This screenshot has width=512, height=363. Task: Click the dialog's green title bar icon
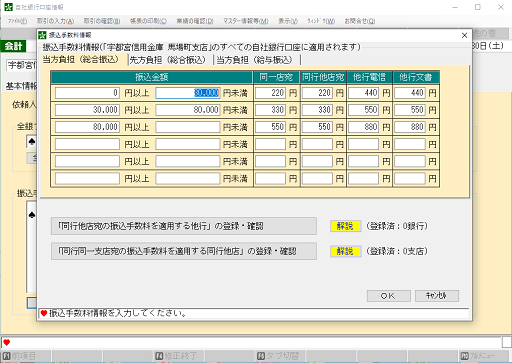[x=42, y=35]
